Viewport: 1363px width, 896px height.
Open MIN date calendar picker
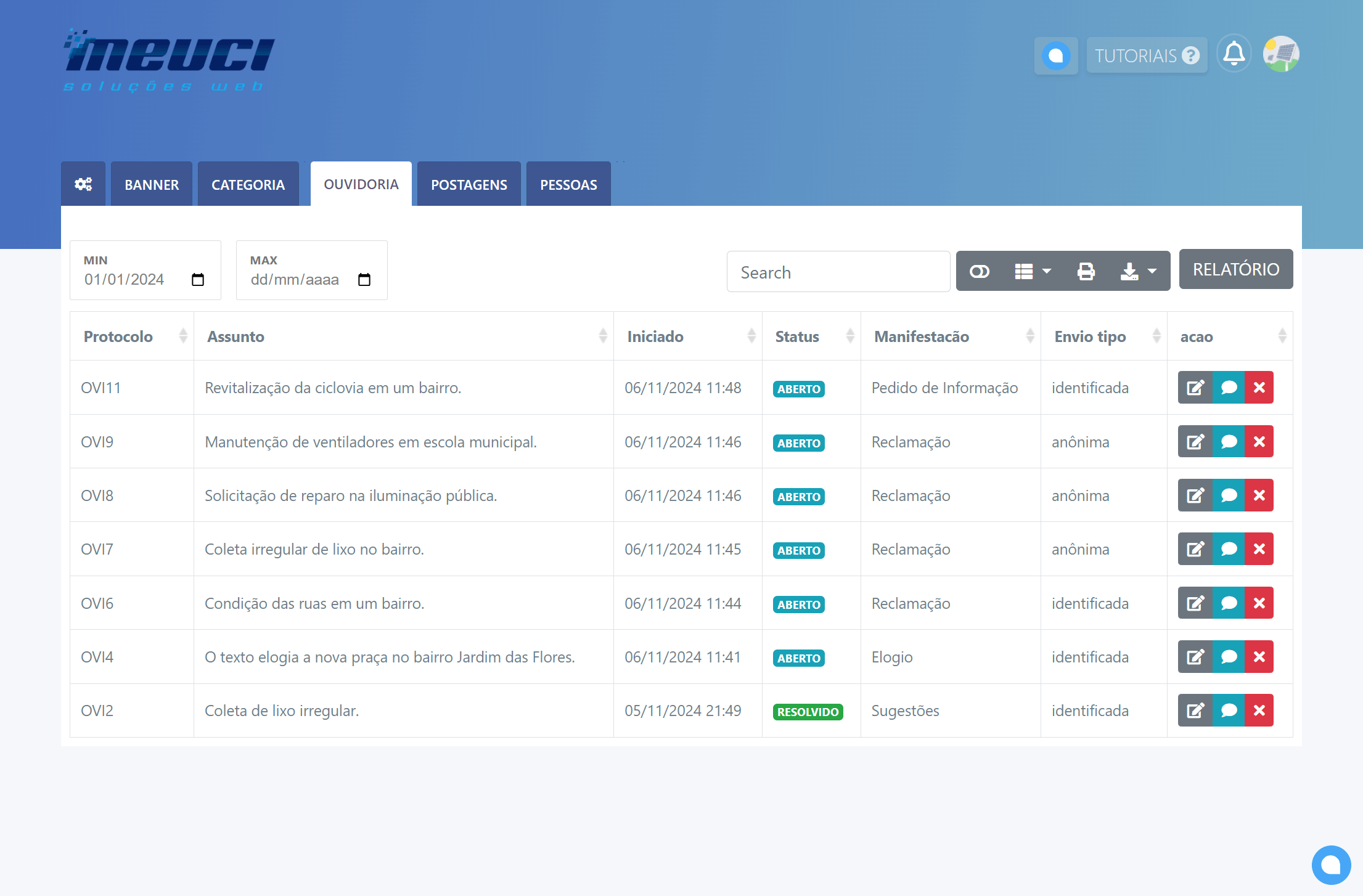[x=198, y=280]
